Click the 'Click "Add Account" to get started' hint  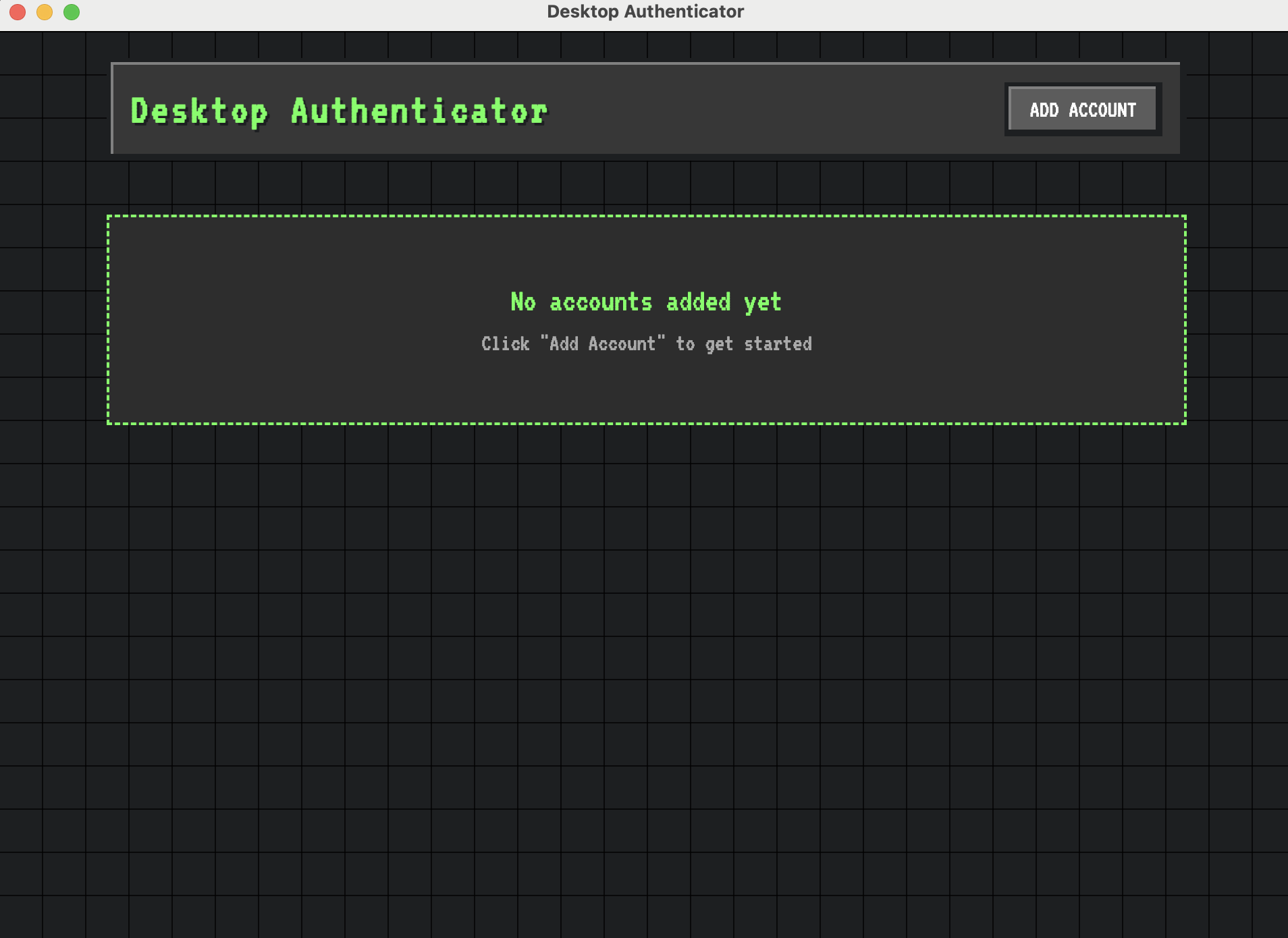coord(646,344)
